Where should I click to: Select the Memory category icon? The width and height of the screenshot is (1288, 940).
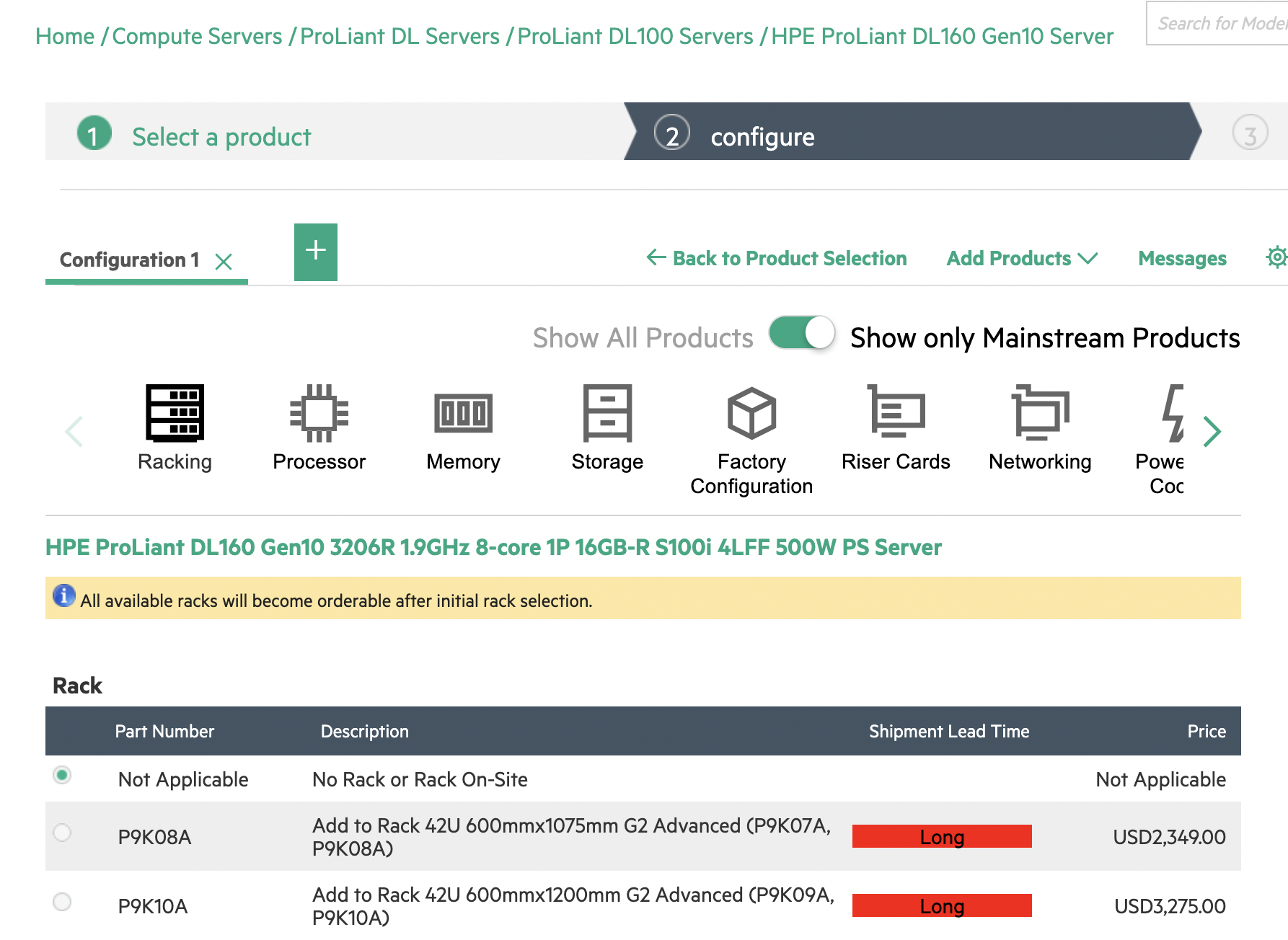tap(463, 413)
